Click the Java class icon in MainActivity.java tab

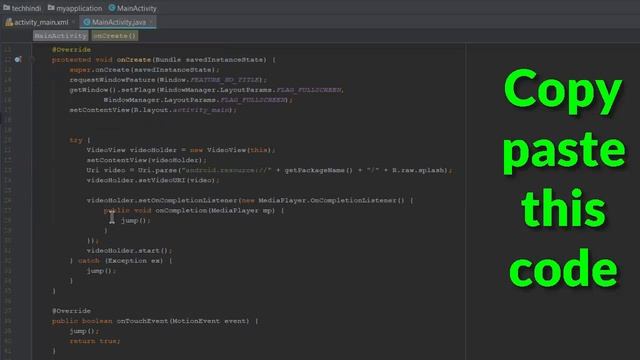pyautogui.click(x=87, y=22)
